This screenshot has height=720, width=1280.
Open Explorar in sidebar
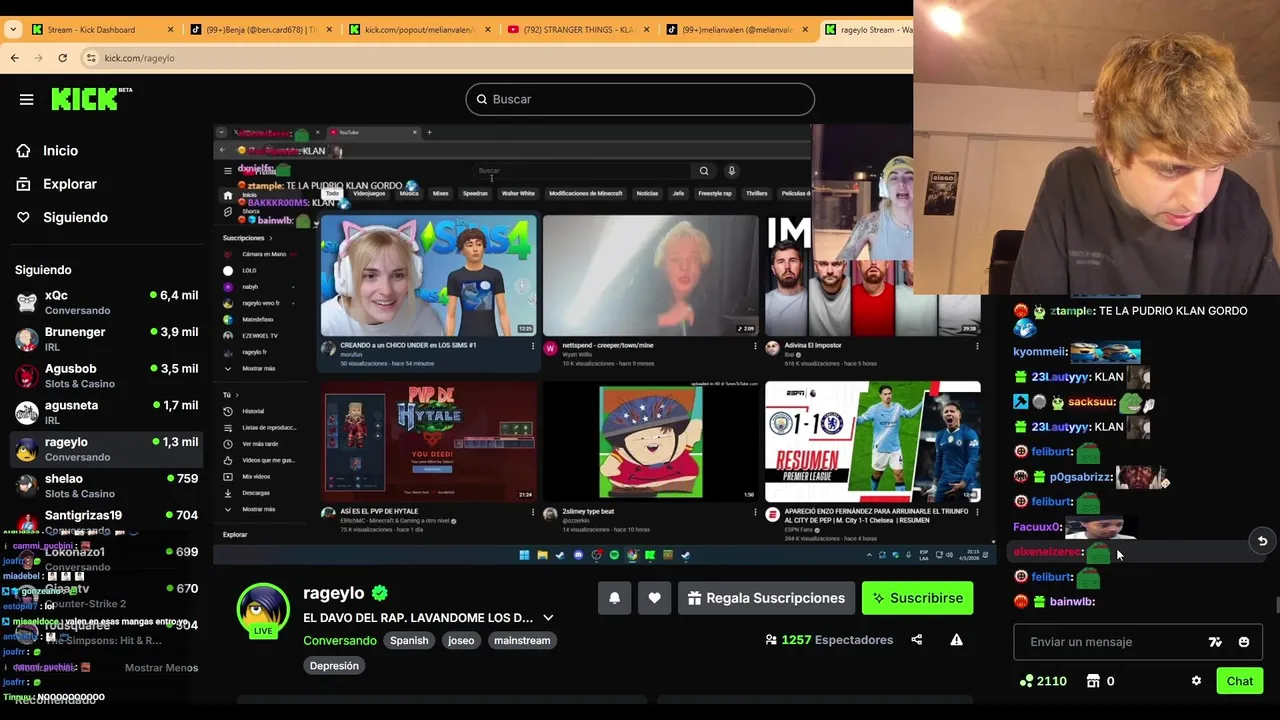click(69, 184)
